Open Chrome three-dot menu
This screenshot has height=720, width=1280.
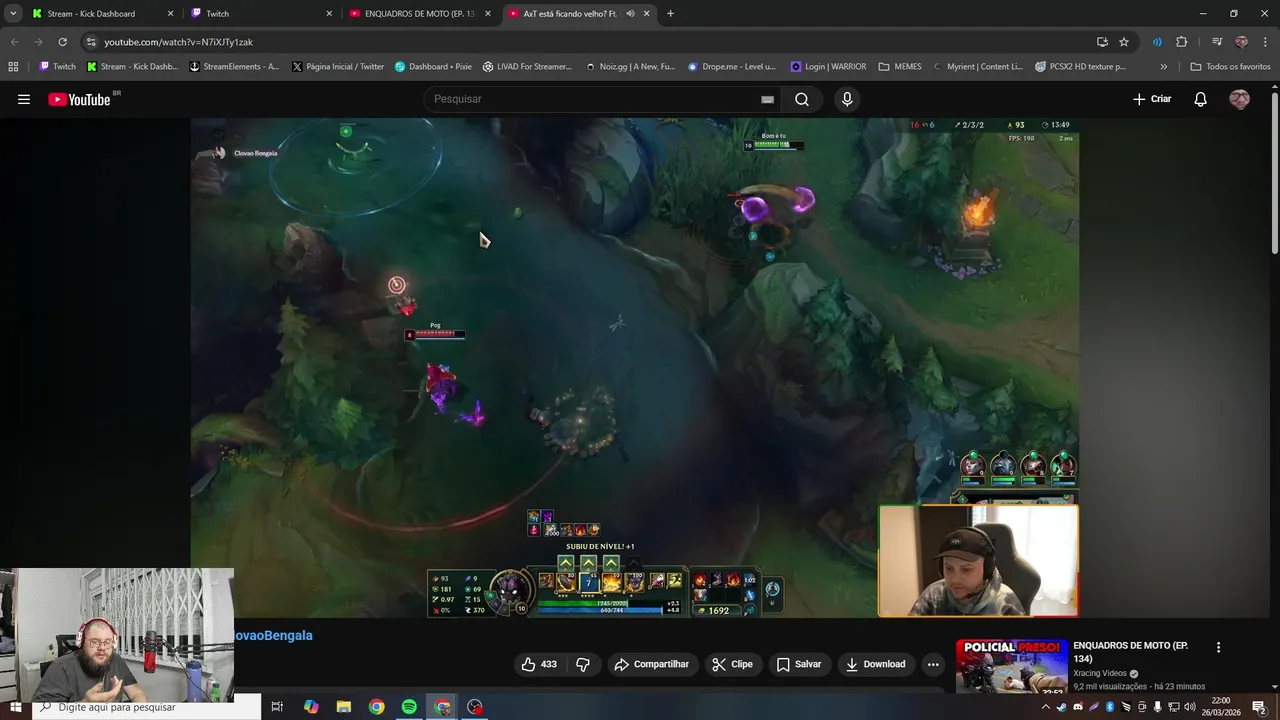(x=1265, y=42)
